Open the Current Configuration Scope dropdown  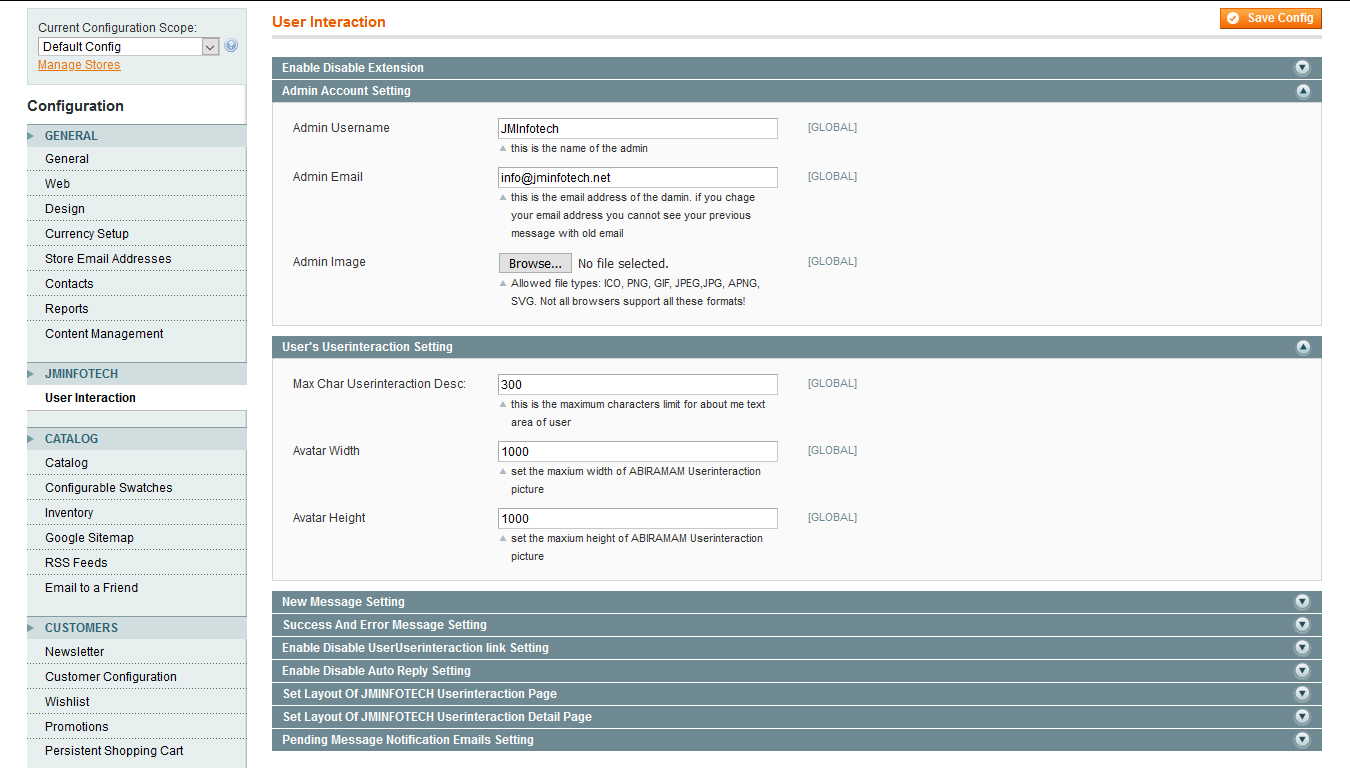coord(128,47)
